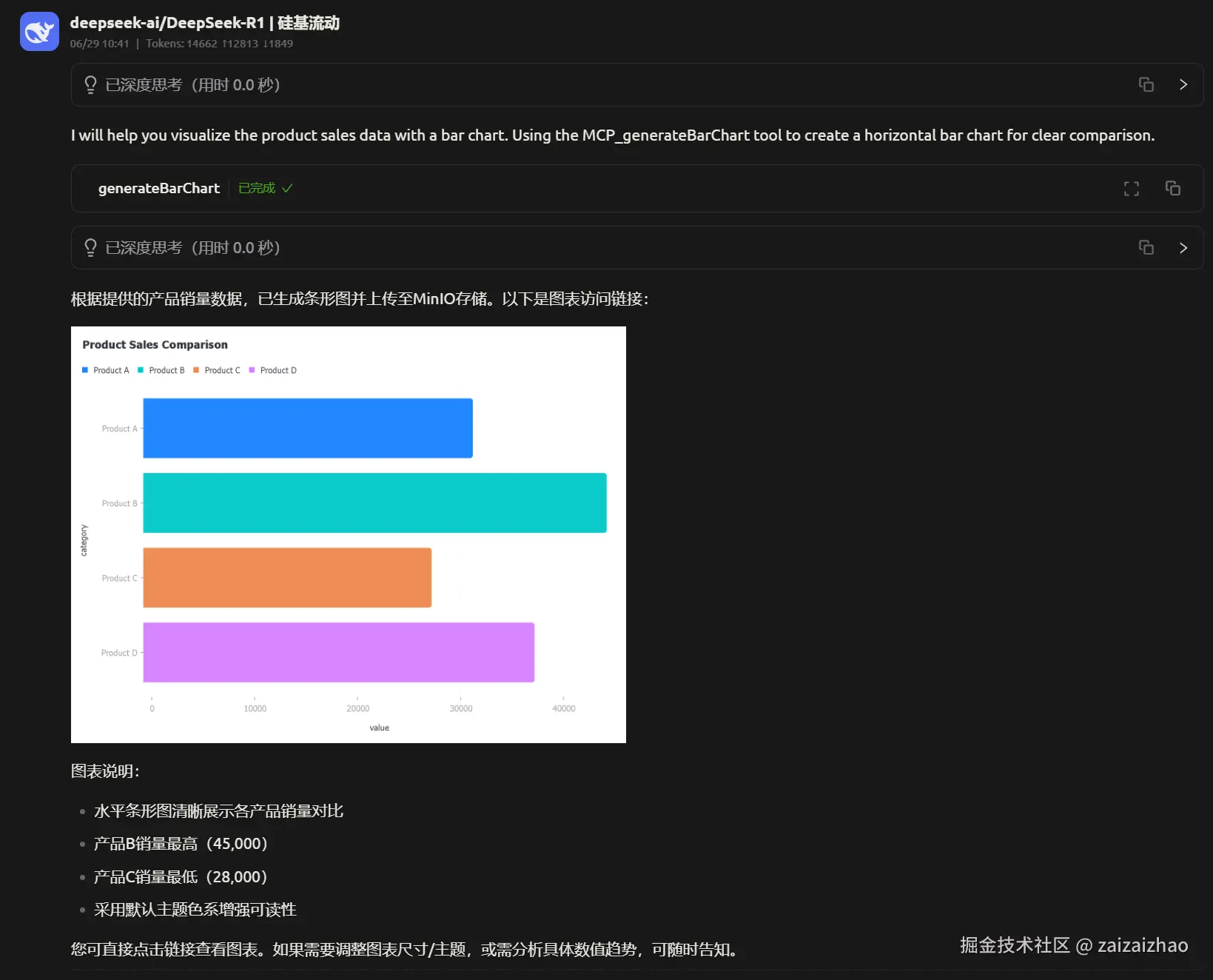The width and height of the screenshot is (1213, 980).
Task: Click the DeepSeek whale avatar icon
Action: (x=39, y=32)
